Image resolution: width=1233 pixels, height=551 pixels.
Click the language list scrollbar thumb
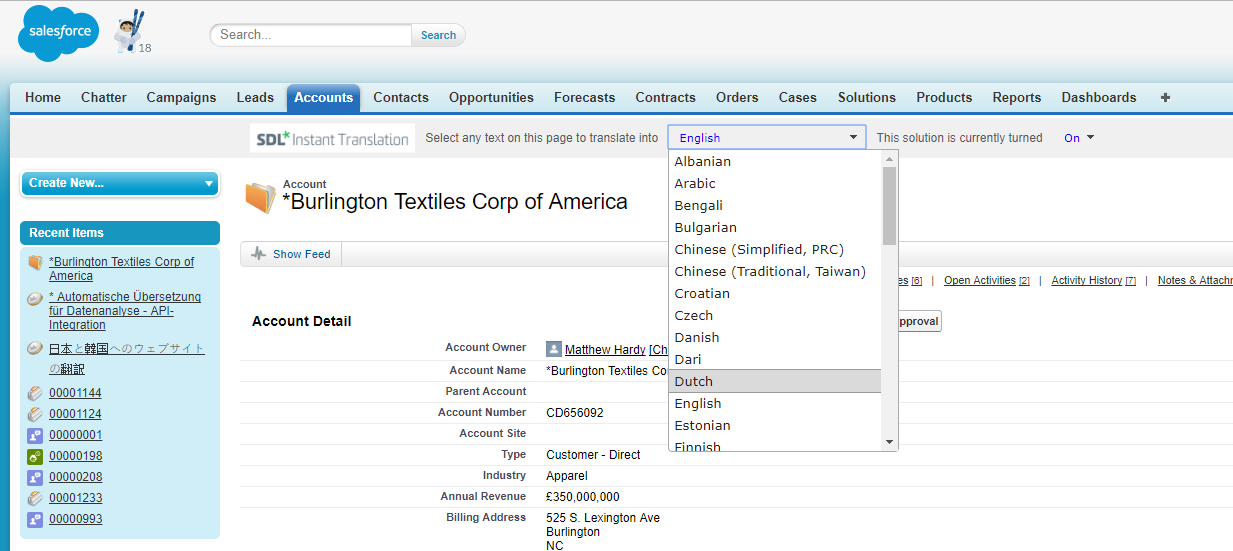pos(889,206)
